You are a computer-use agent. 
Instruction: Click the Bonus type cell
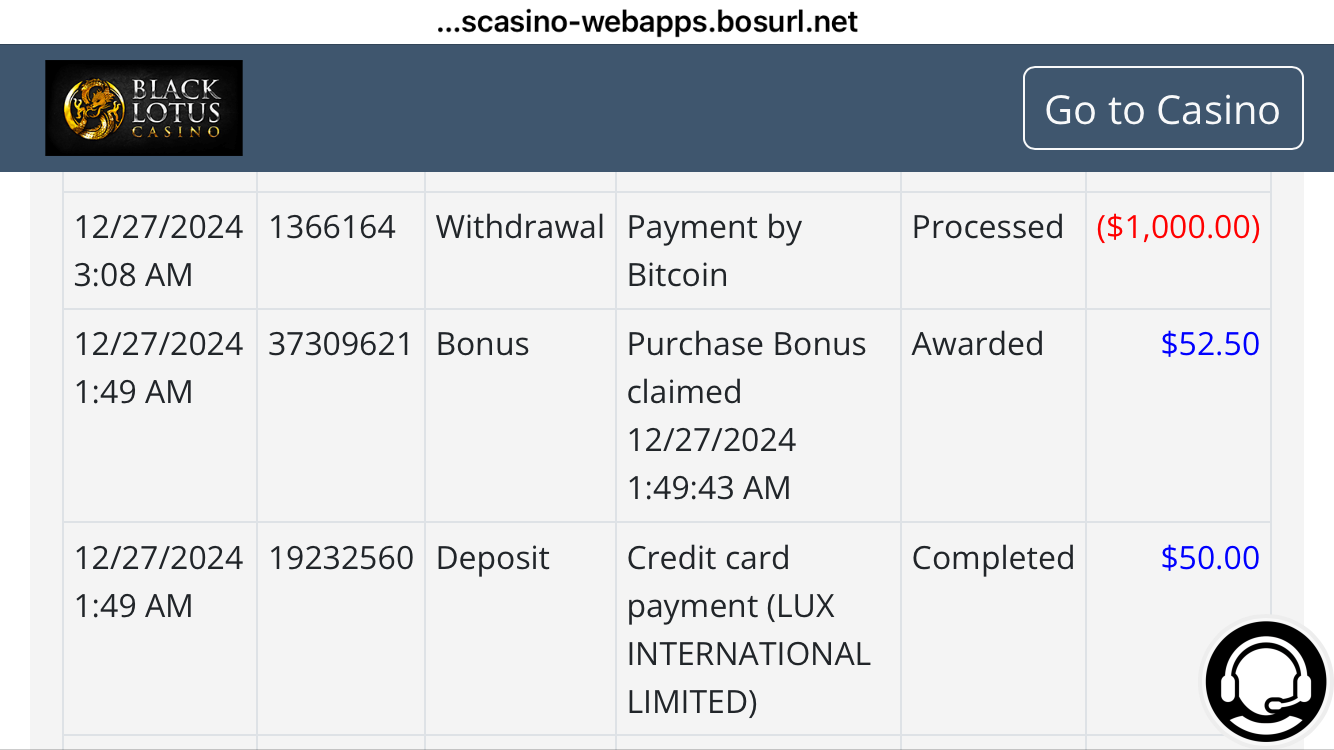[483, 344]
